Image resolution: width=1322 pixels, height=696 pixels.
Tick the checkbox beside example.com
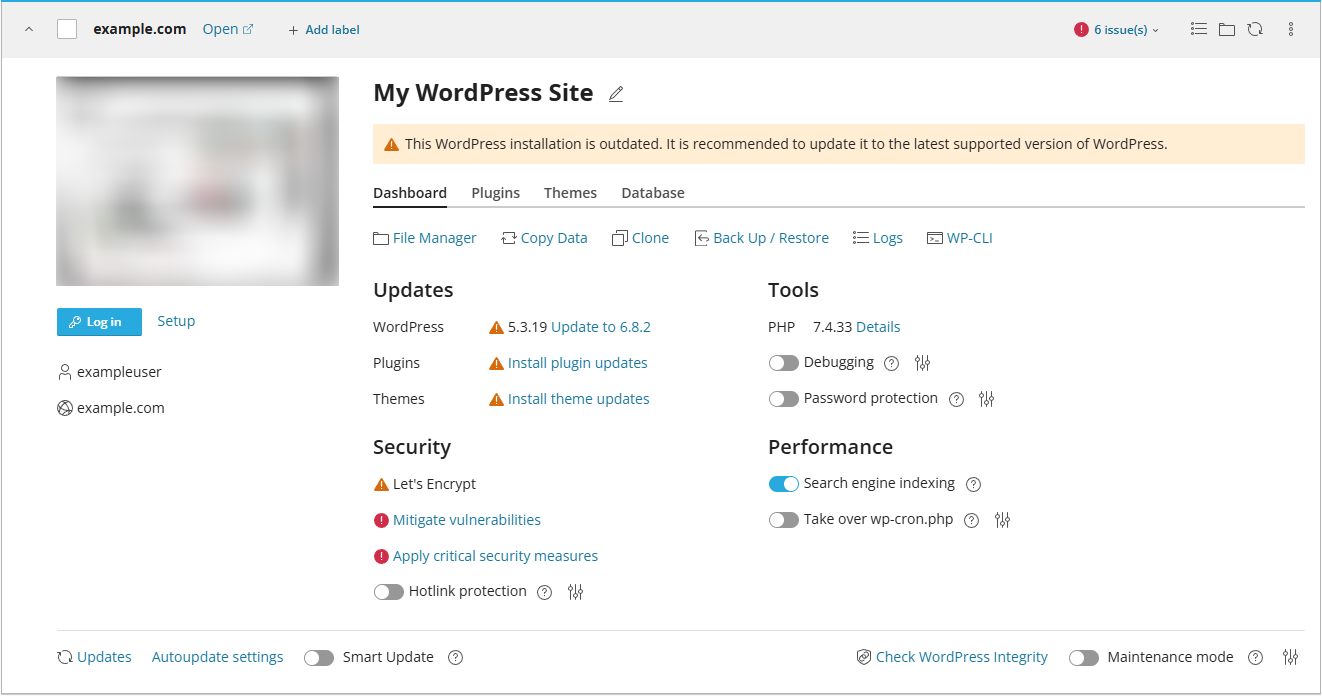67,29
